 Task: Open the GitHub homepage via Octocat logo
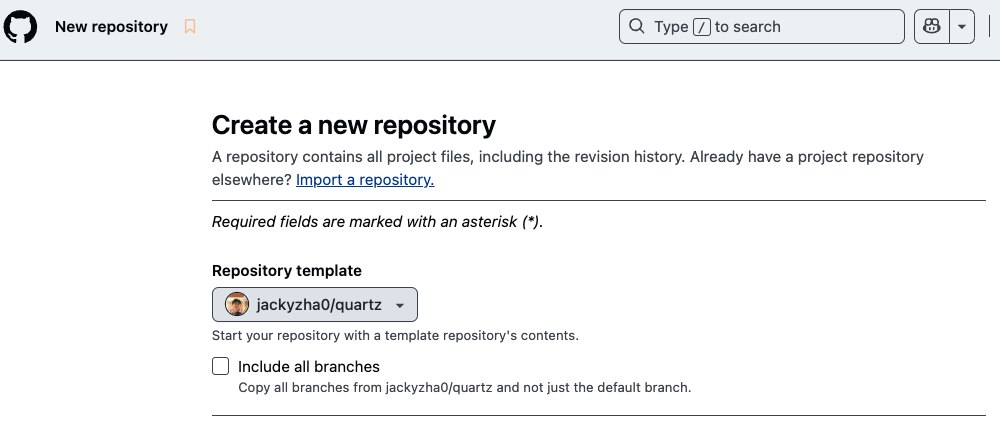pos(20,27)
